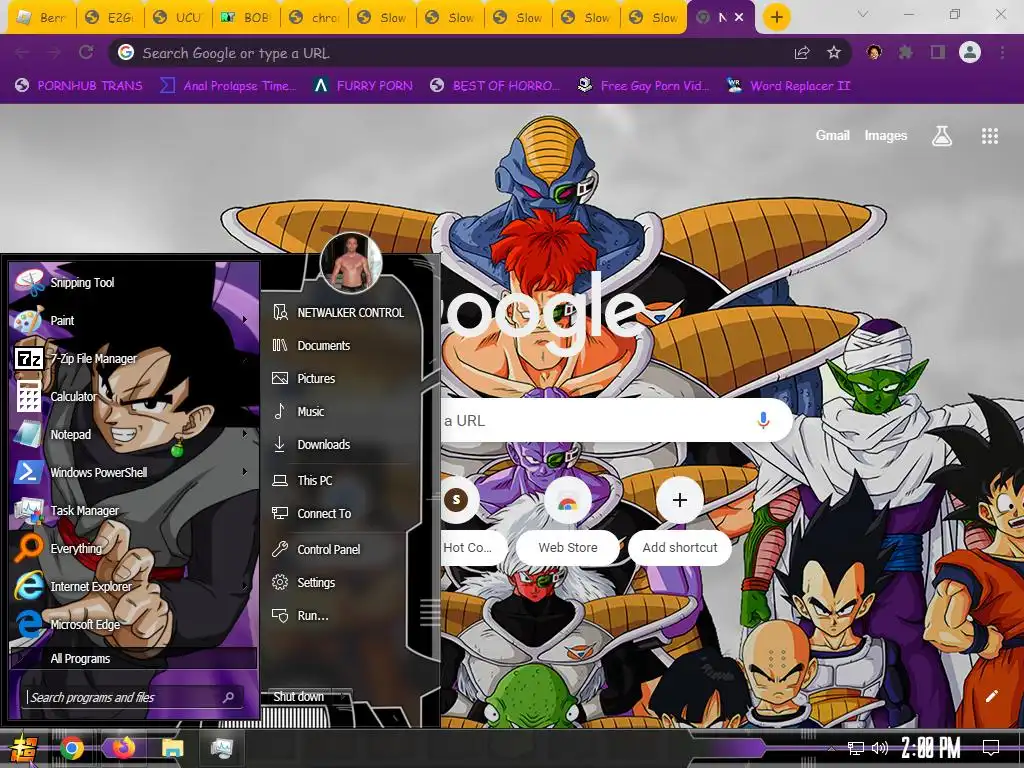Open Firefox from the taskbar
The image size is (1024, 768).
pyautogui.click(x=123, y=748)
